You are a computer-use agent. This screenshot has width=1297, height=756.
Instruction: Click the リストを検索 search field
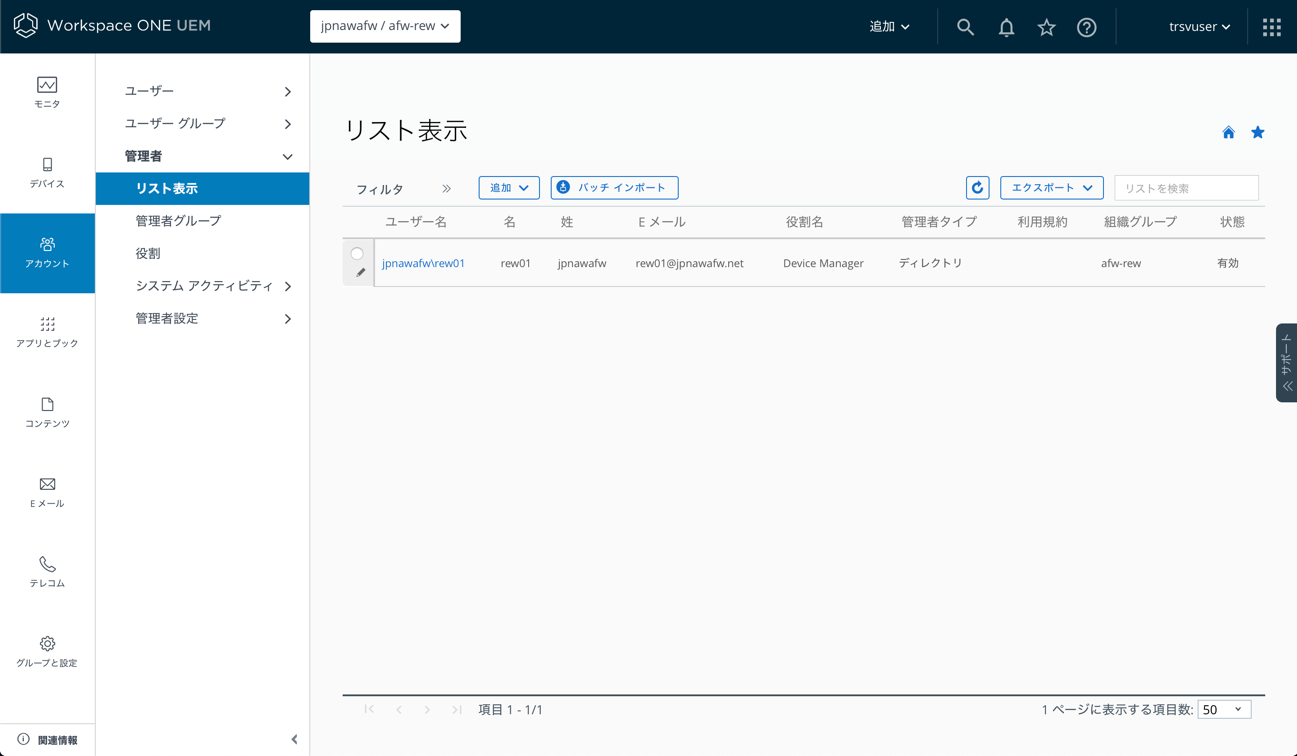click(1186, 188)
